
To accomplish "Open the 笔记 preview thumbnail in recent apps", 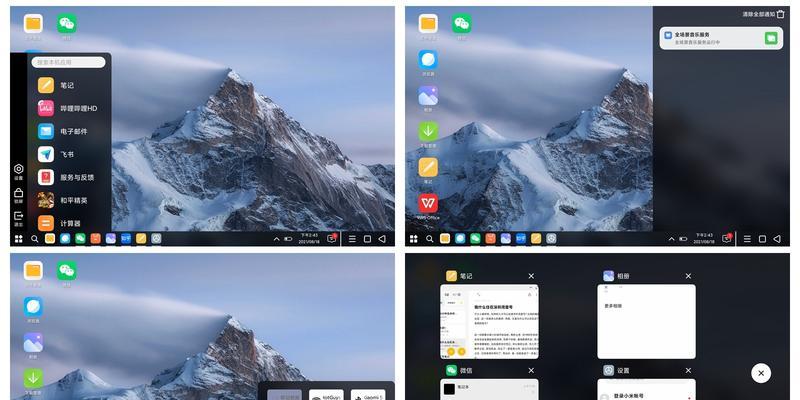I will [489, 321].
